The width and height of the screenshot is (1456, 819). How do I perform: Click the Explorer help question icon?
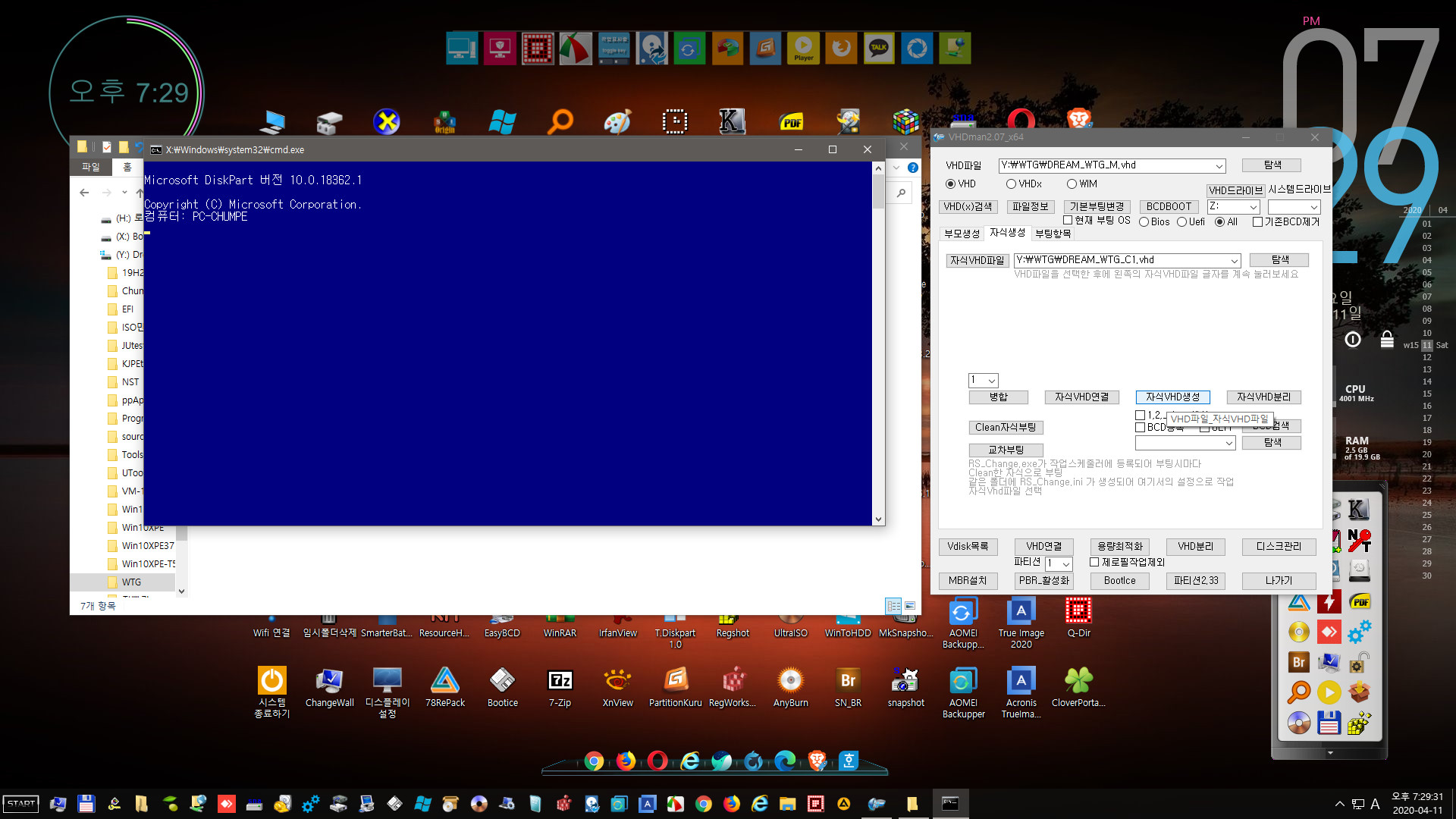click(913, 168)
